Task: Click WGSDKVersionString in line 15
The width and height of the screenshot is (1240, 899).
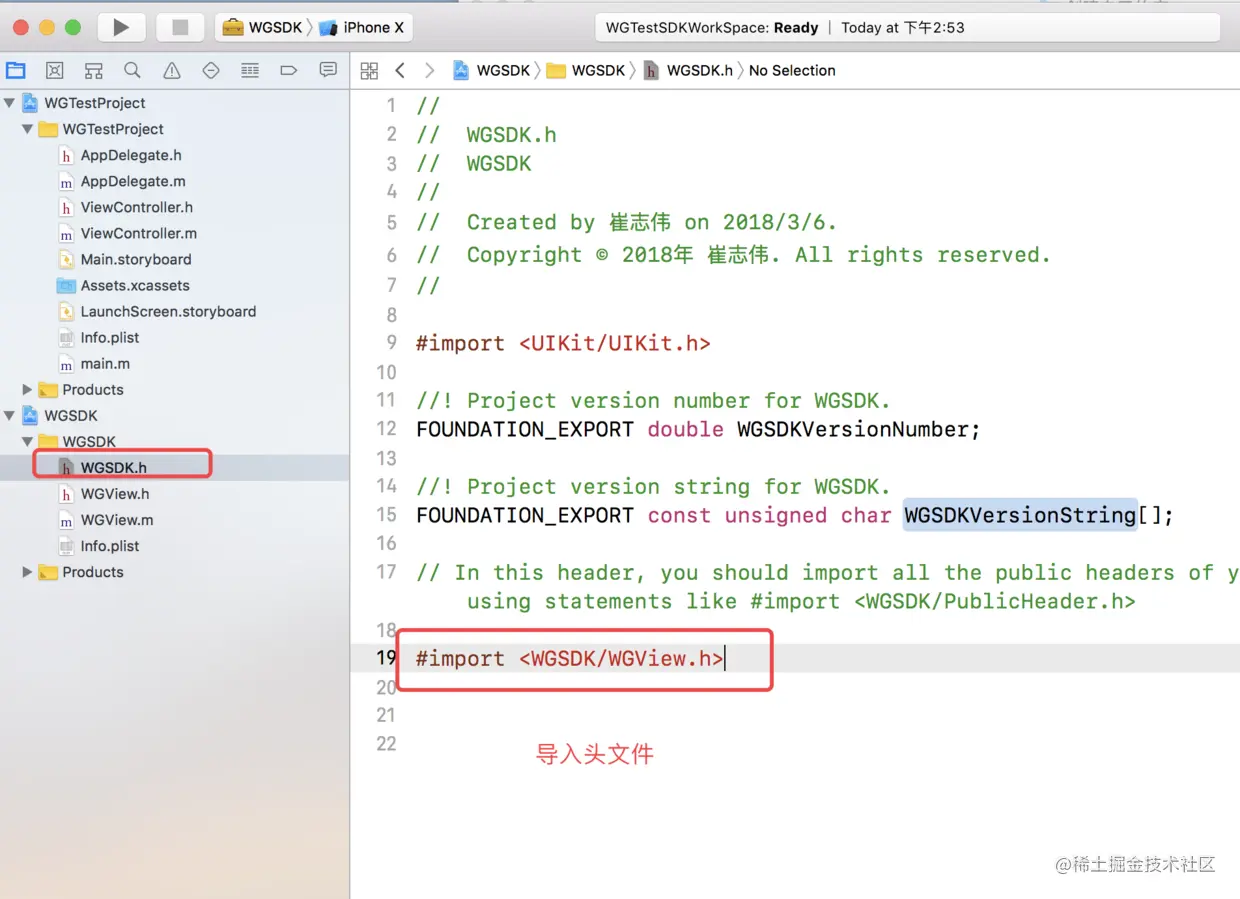Action: tap(1020, 515)
